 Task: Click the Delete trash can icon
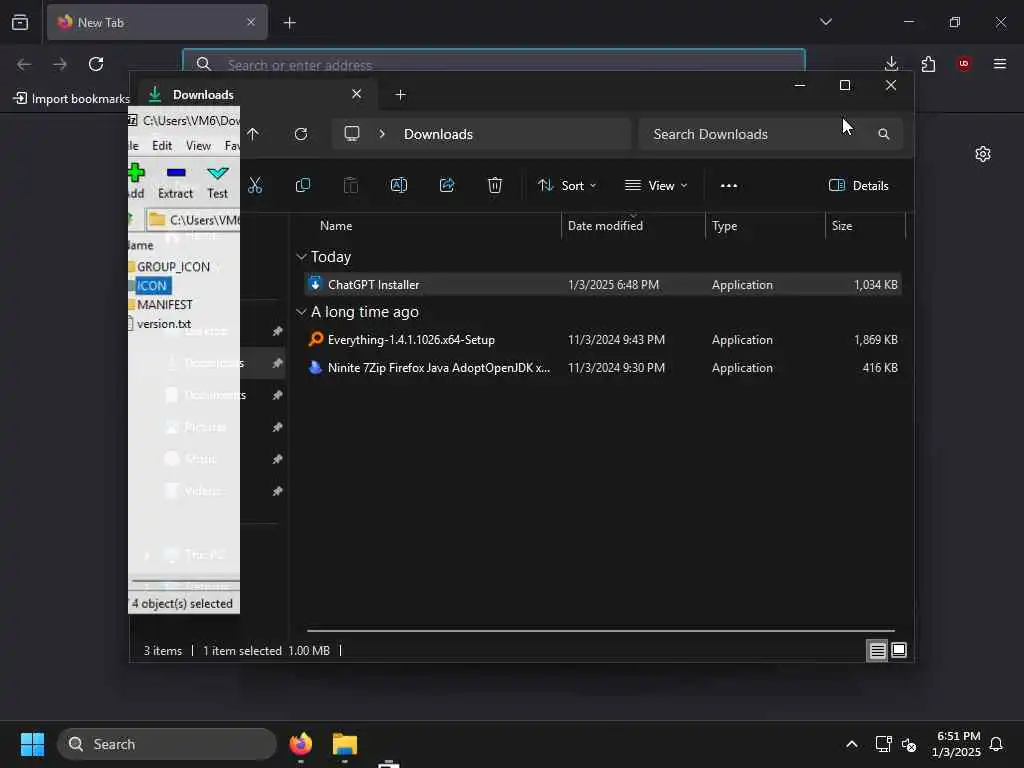pyautogui.click(x=495, y=185)
